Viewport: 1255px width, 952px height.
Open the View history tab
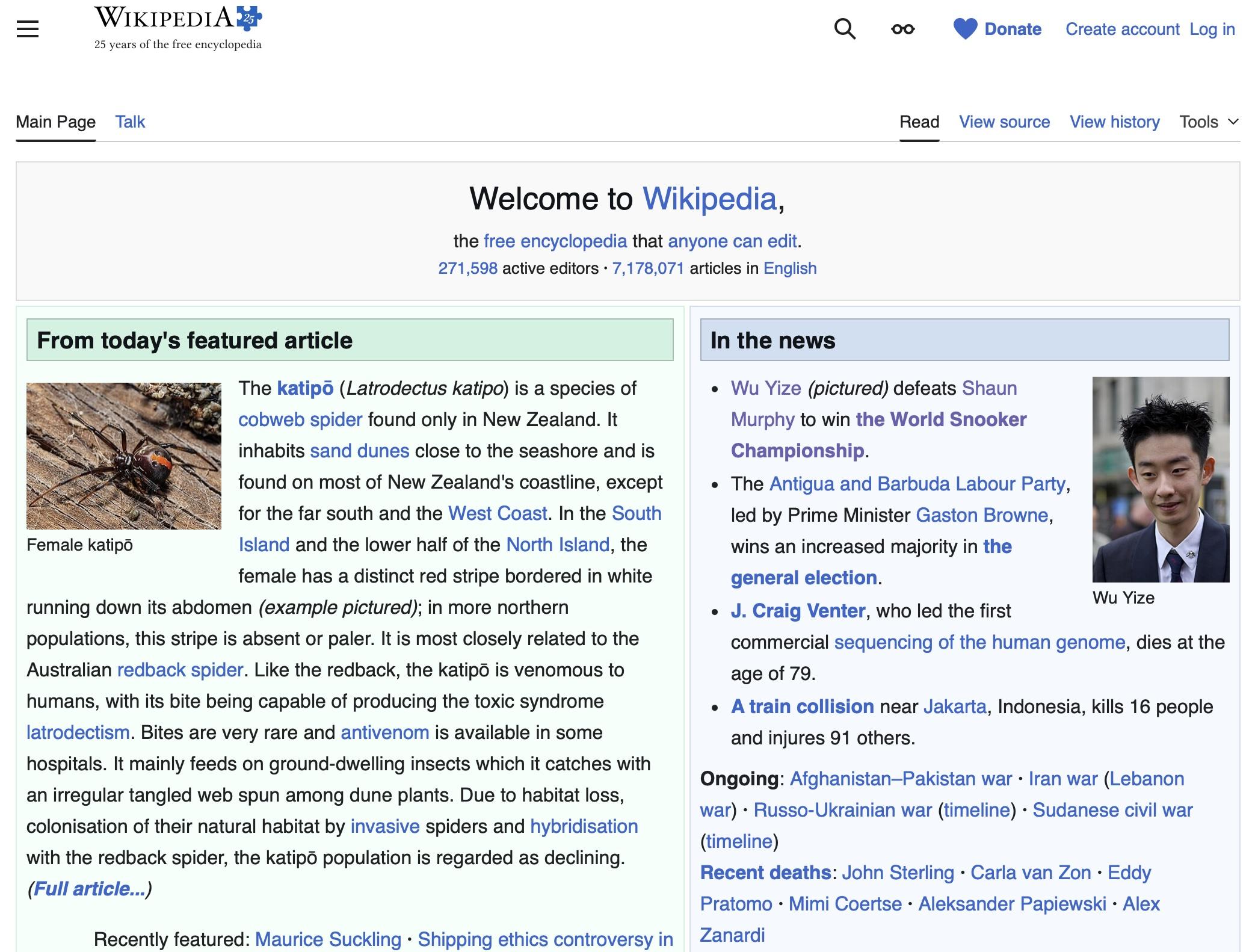(x=1114, y=122)
